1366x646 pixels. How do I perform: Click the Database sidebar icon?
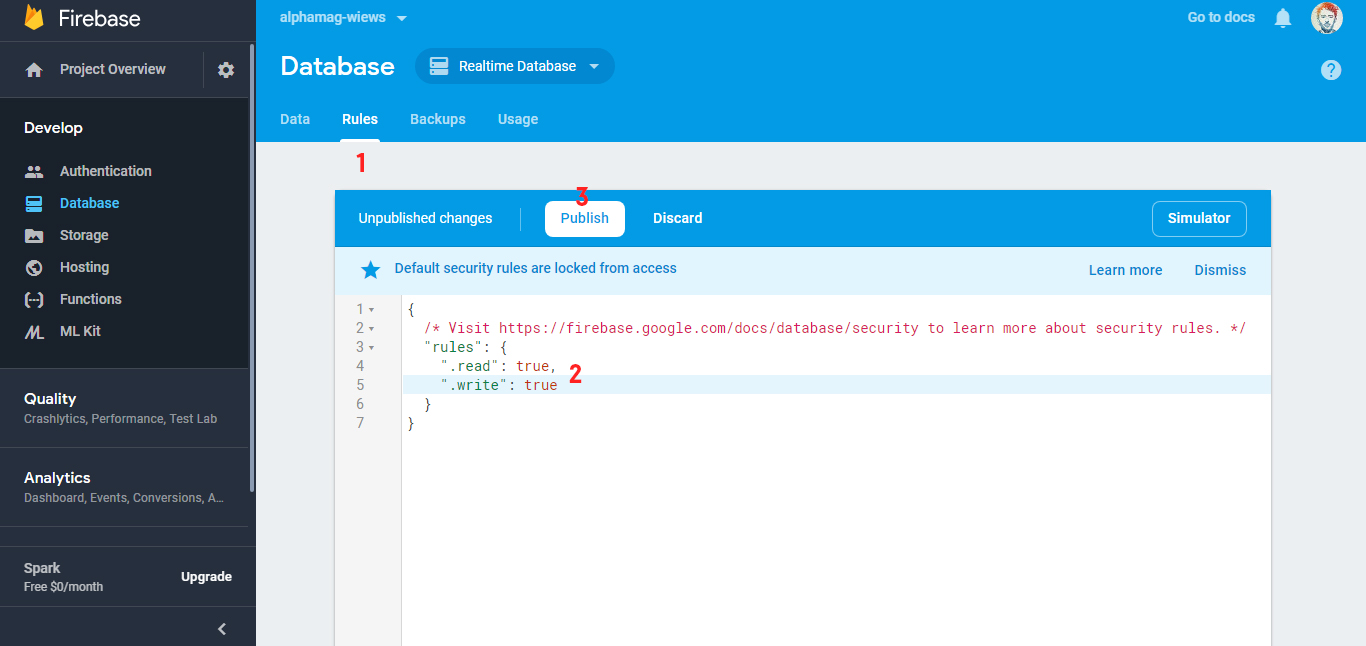click(x=34, y=203)
